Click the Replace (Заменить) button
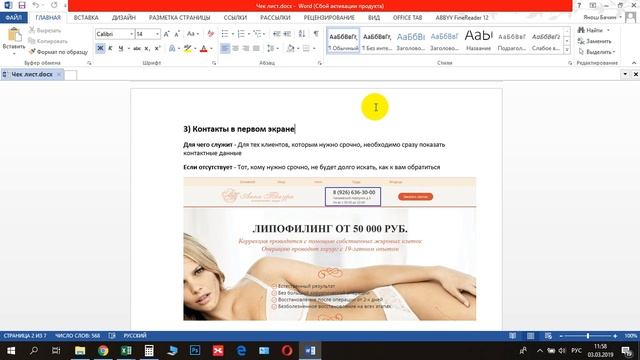The image size is (640, 360). pos(595,41)
